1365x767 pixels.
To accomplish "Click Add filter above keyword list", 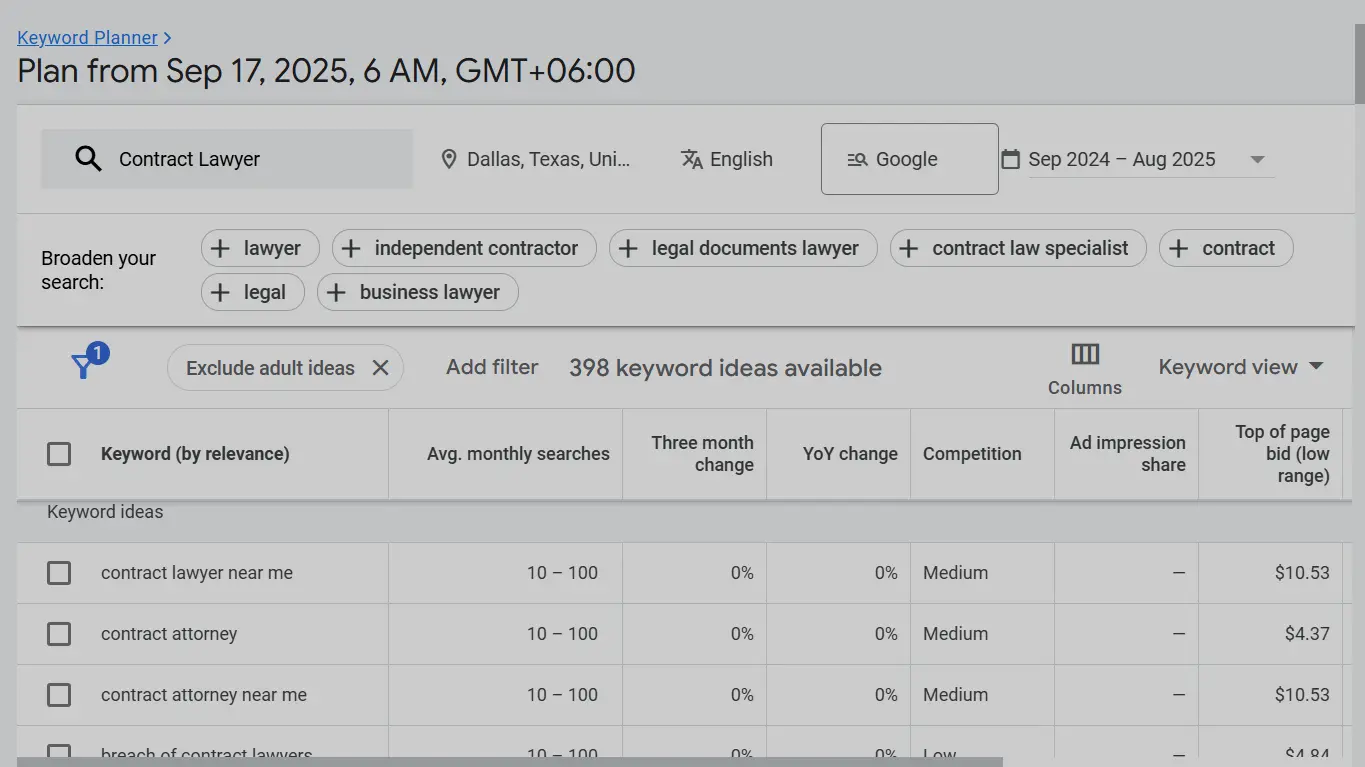I will coord(491,367).
